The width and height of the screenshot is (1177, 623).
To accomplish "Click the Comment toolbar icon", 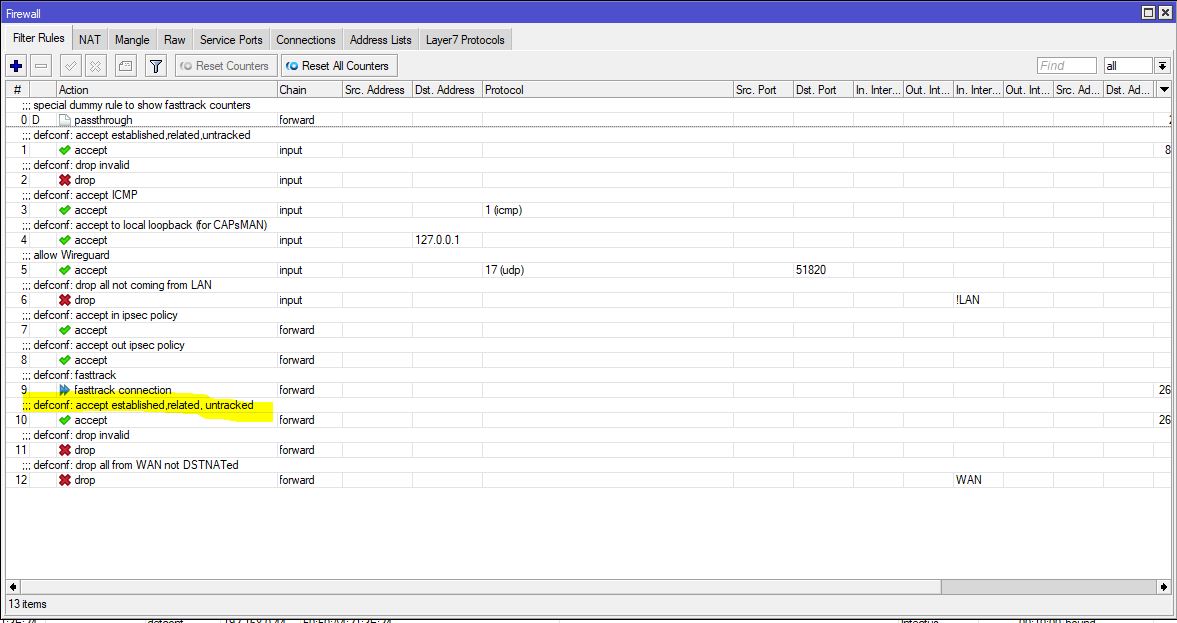I will (125, 66).
